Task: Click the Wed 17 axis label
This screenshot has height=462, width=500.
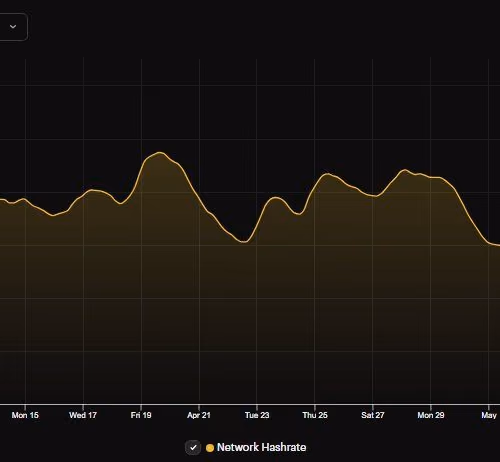Action: [83, 415]
